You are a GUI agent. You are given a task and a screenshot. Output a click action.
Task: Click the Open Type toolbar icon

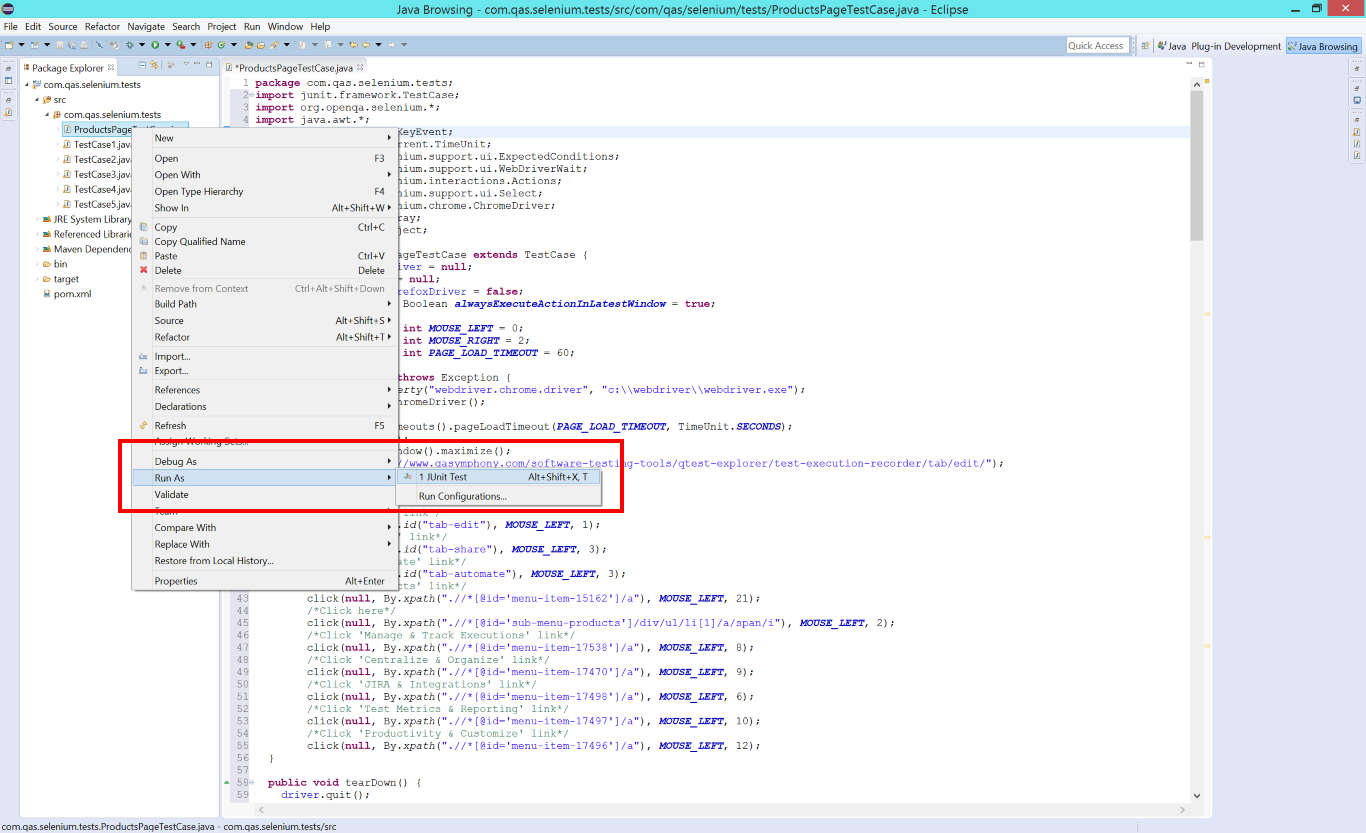point(248,45)
